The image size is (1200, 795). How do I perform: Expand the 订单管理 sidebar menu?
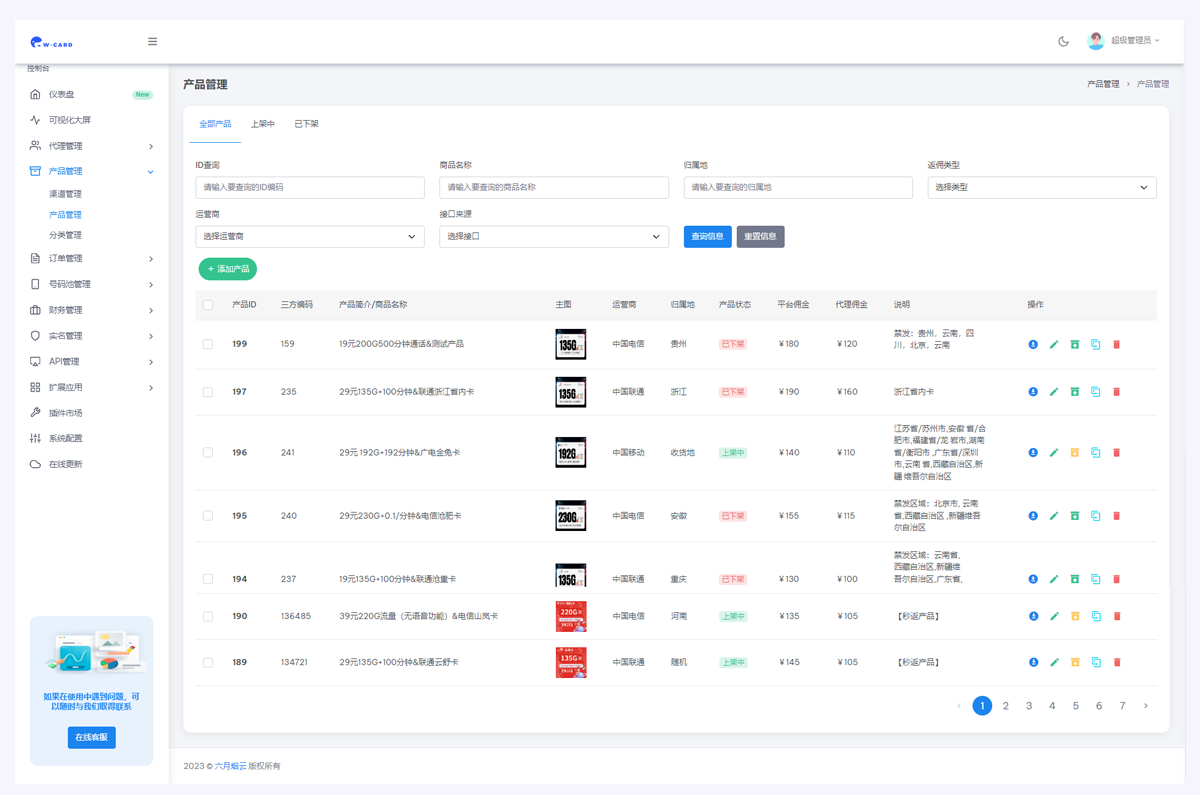tap(91, 258)
